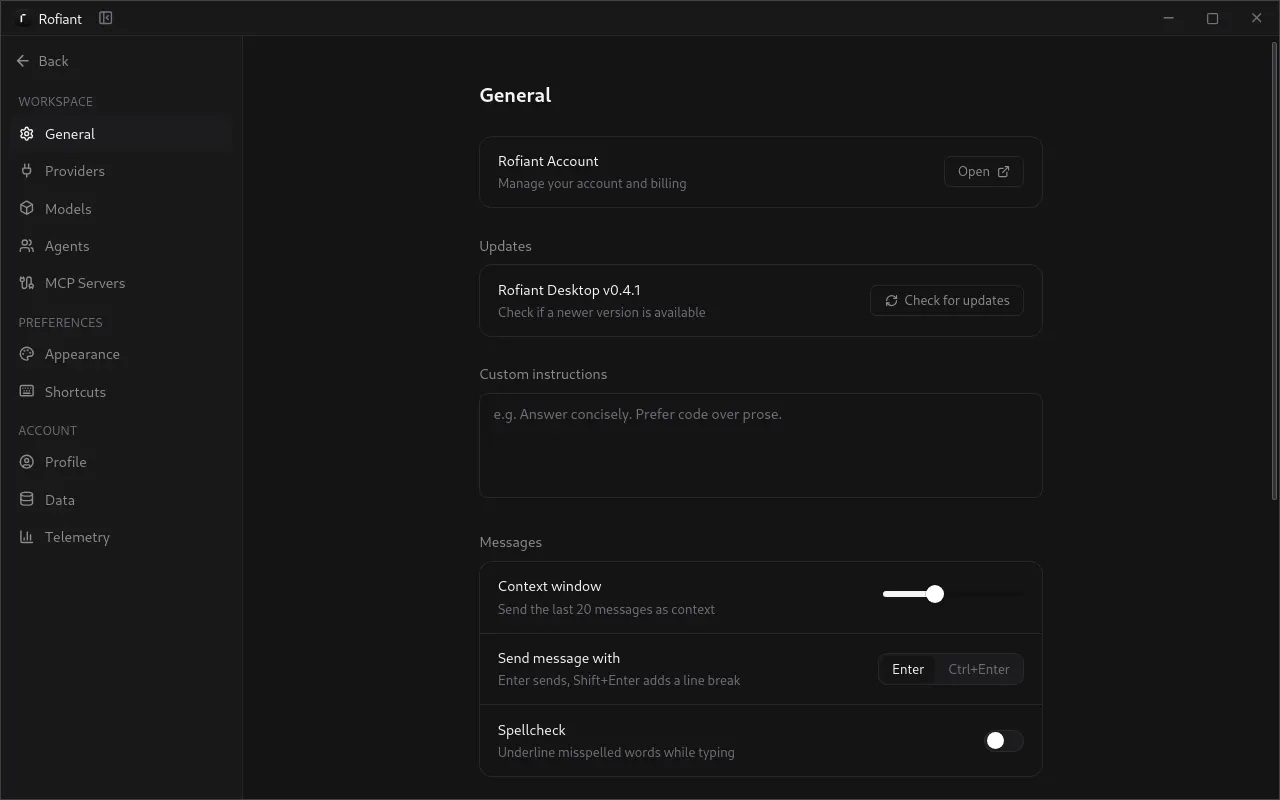Go to Models settings
This screenshot has height=800, width=1280.
pyautogui.click(x=121, y=209)
